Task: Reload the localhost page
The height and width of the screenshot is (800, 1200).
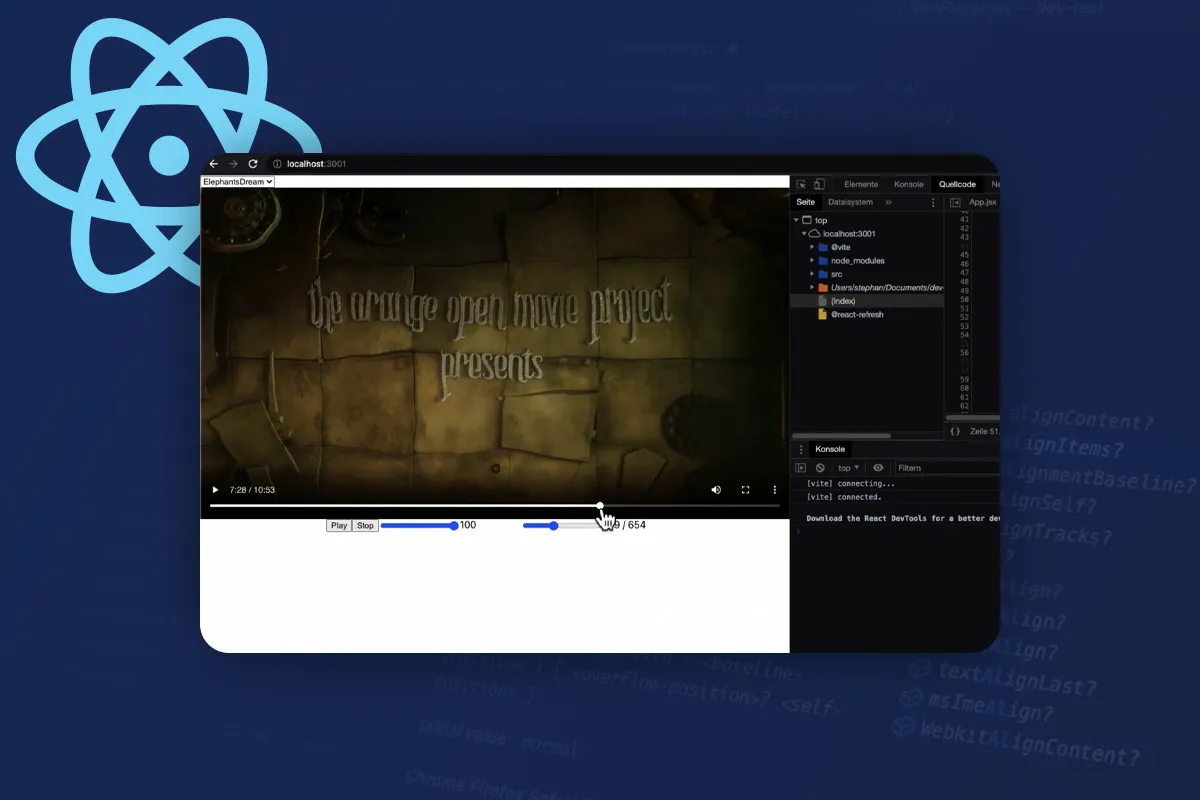Action: click(x=253, y=164)
